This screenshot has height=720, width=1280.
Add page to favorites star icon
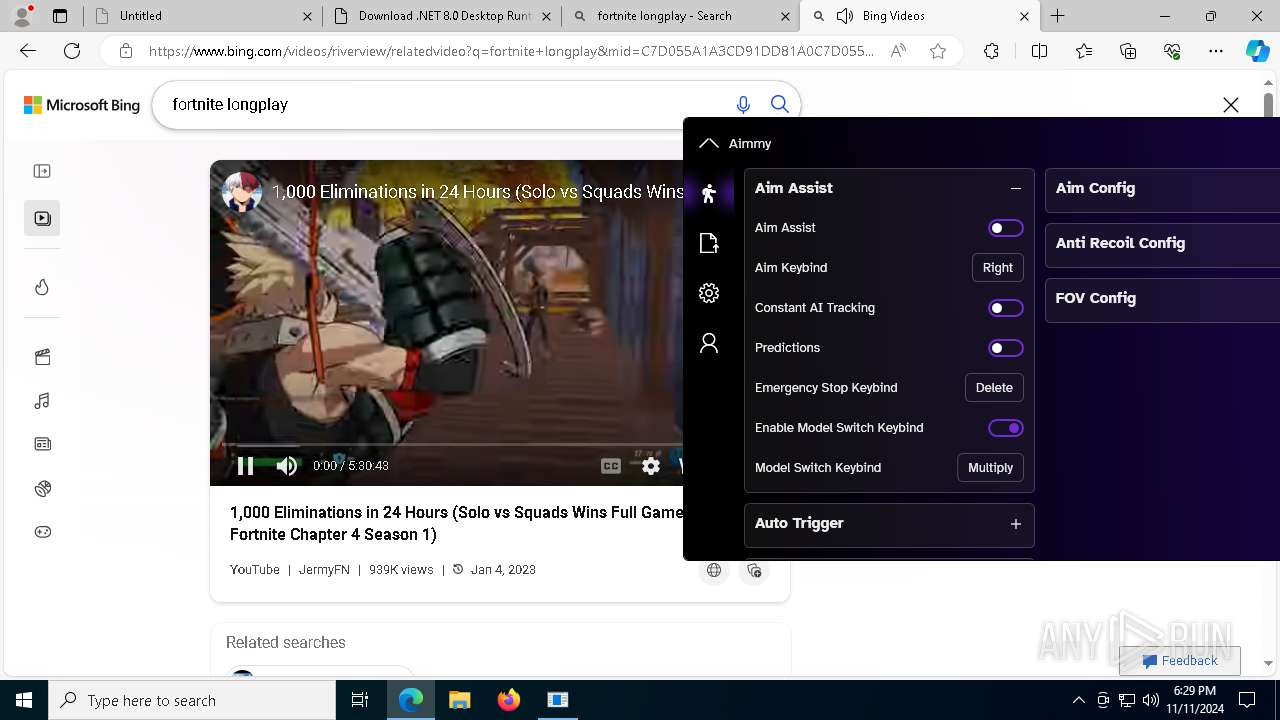(938, 51)
